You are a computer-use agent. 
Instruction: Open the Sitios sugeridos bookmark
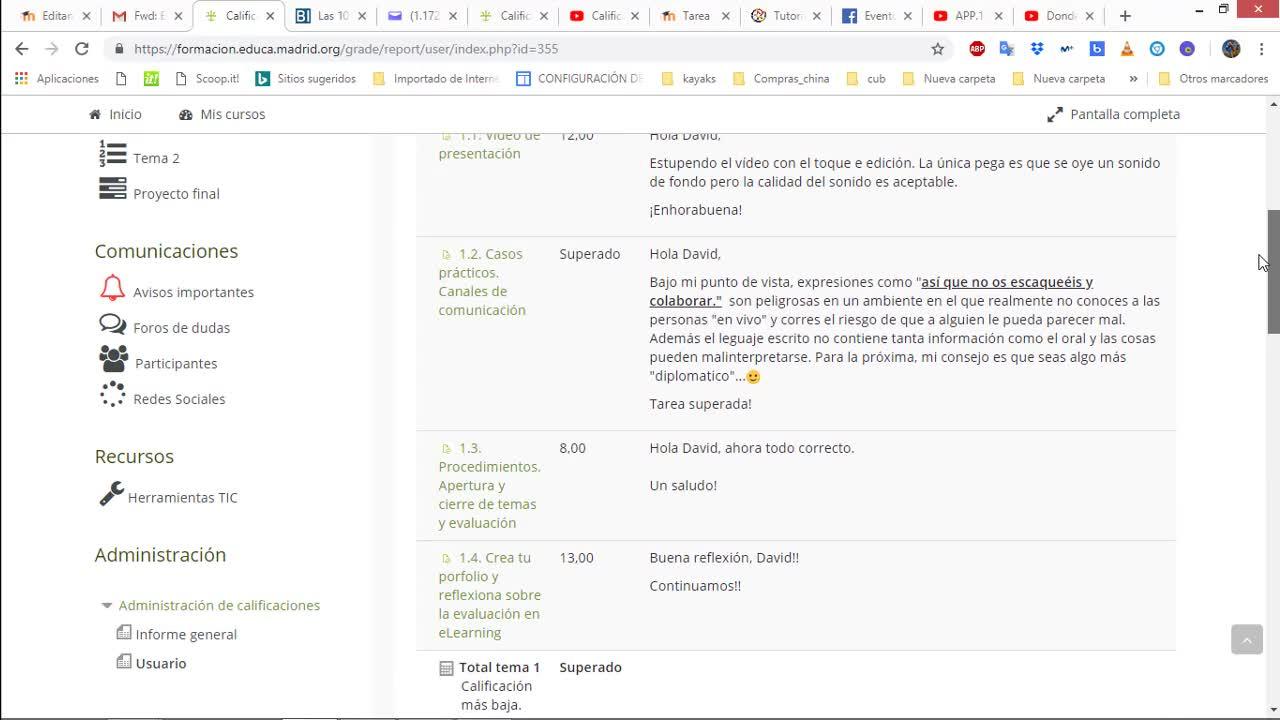tap(306, 78)
